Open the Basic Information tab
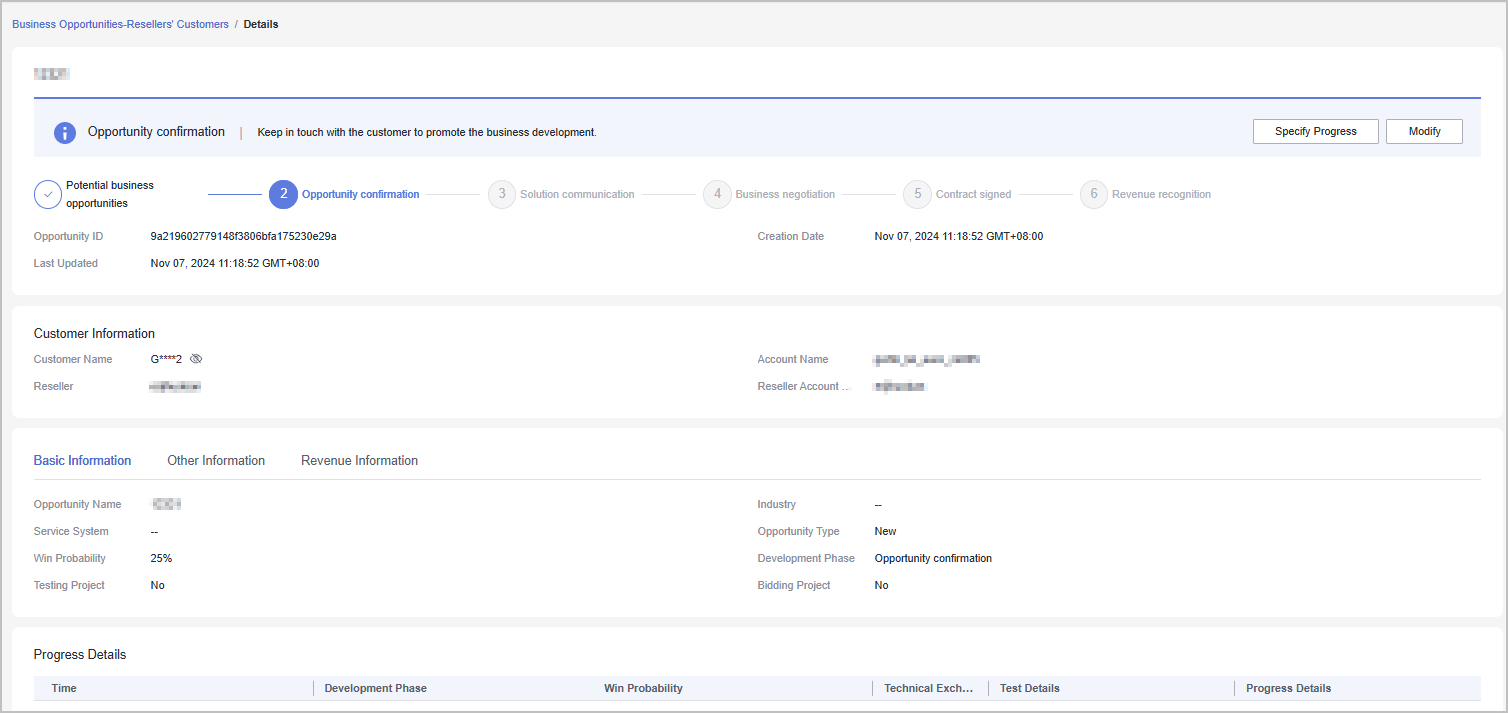The height and width of the screenshot is (713, 1508). (x=82, y=461)
